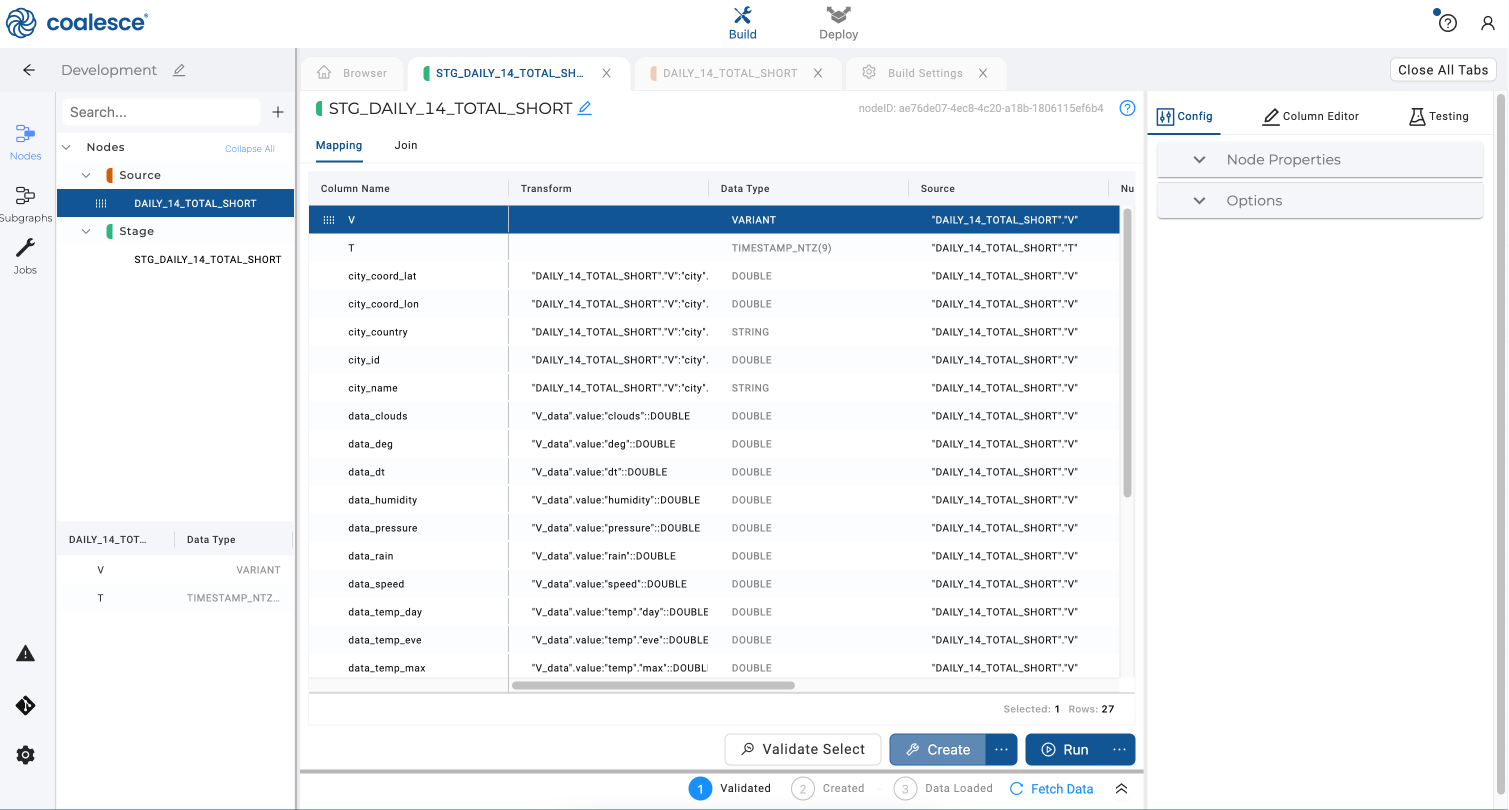The height and width of the screenshot is (810, 1509).
Task: Open the Git diamond icon
Action: point(26,705)
